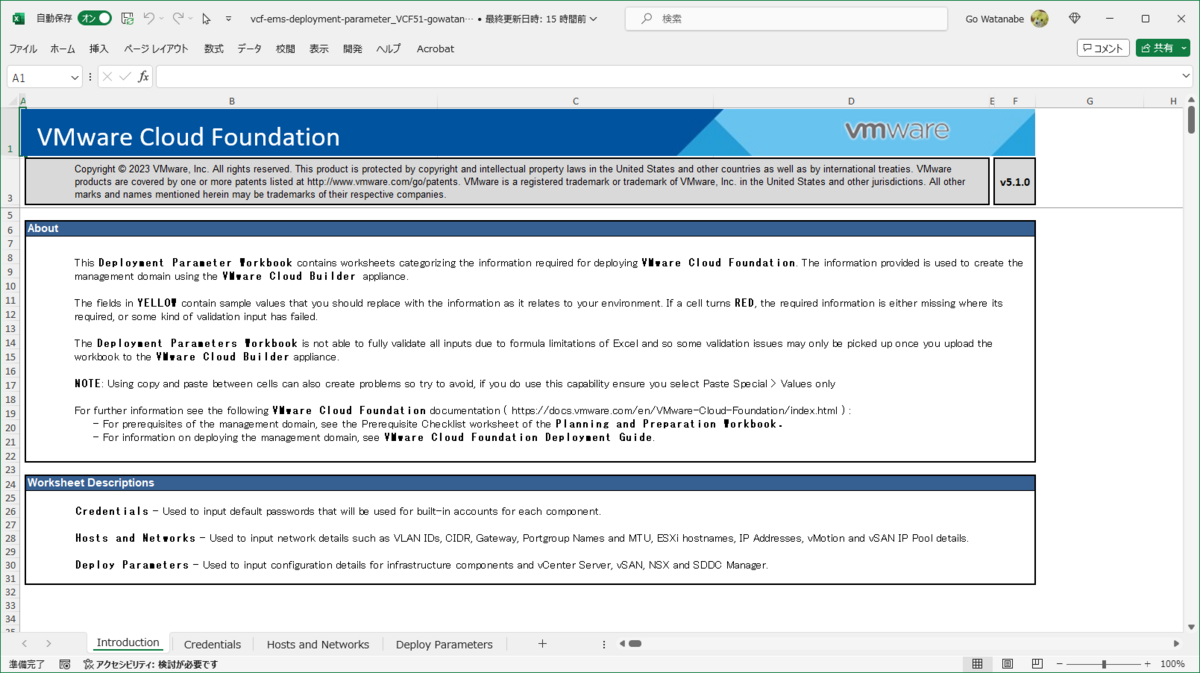Expand the formula bar with chevron
The image size is (1200, 673).
point(1186,77)
